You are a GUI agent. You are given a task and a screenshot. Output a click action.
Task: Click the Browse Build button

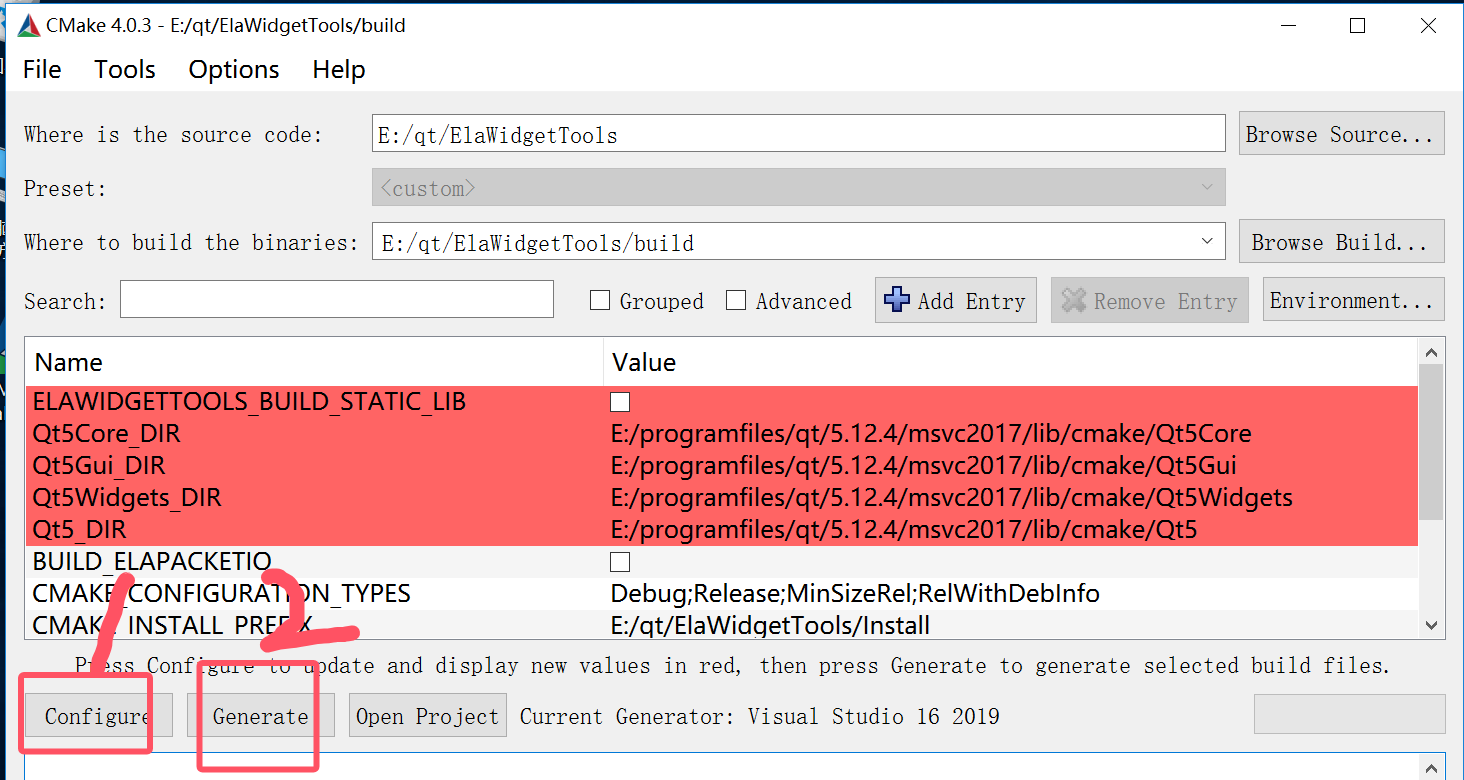click(1341, 242)
